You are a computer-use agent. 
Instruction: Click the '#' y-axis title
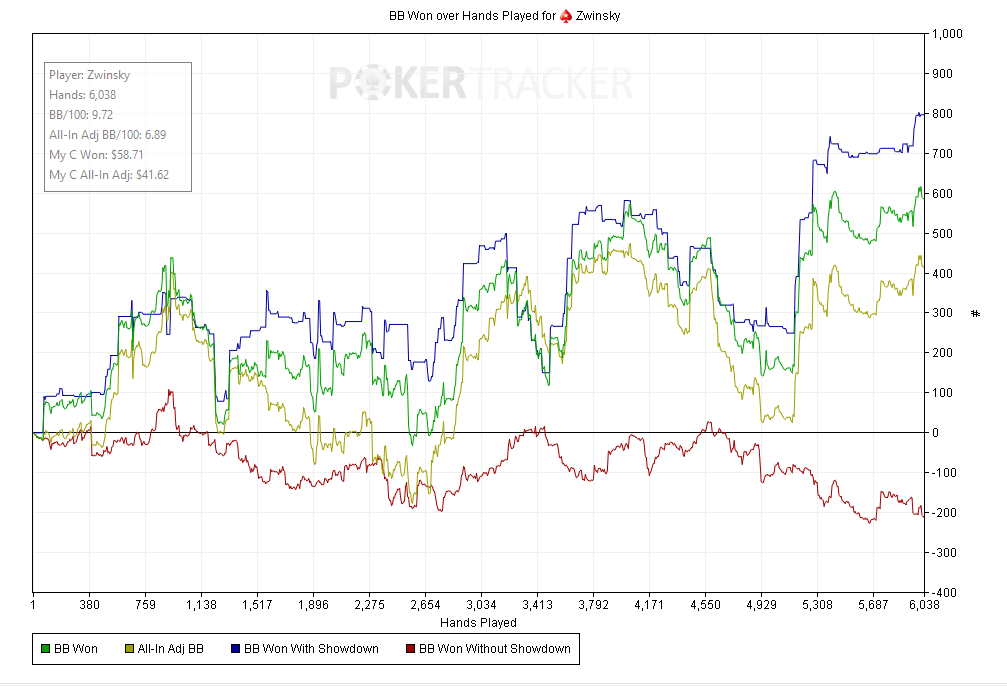(976, 313)
